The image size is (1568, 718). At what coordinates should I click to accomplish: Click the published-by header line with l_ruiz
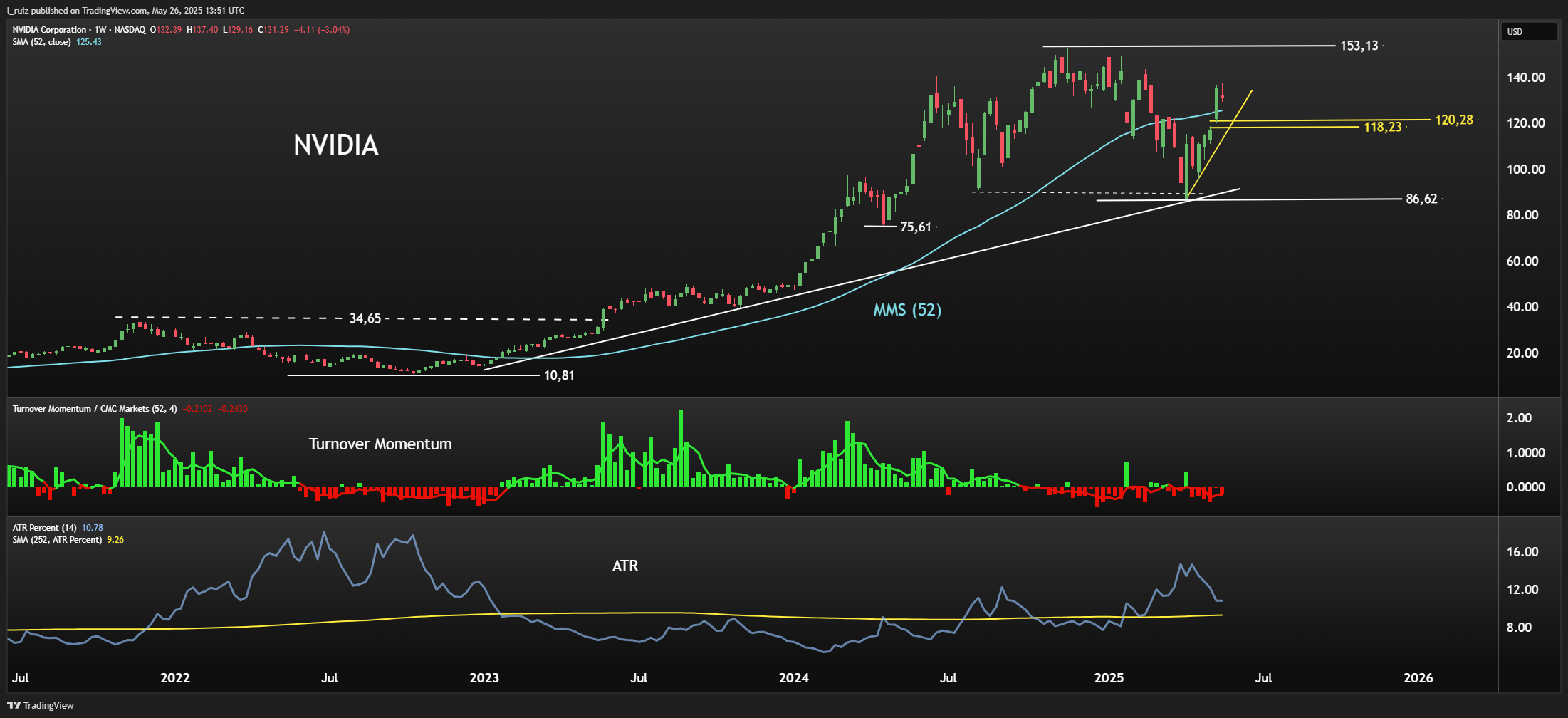click(125, 11)
